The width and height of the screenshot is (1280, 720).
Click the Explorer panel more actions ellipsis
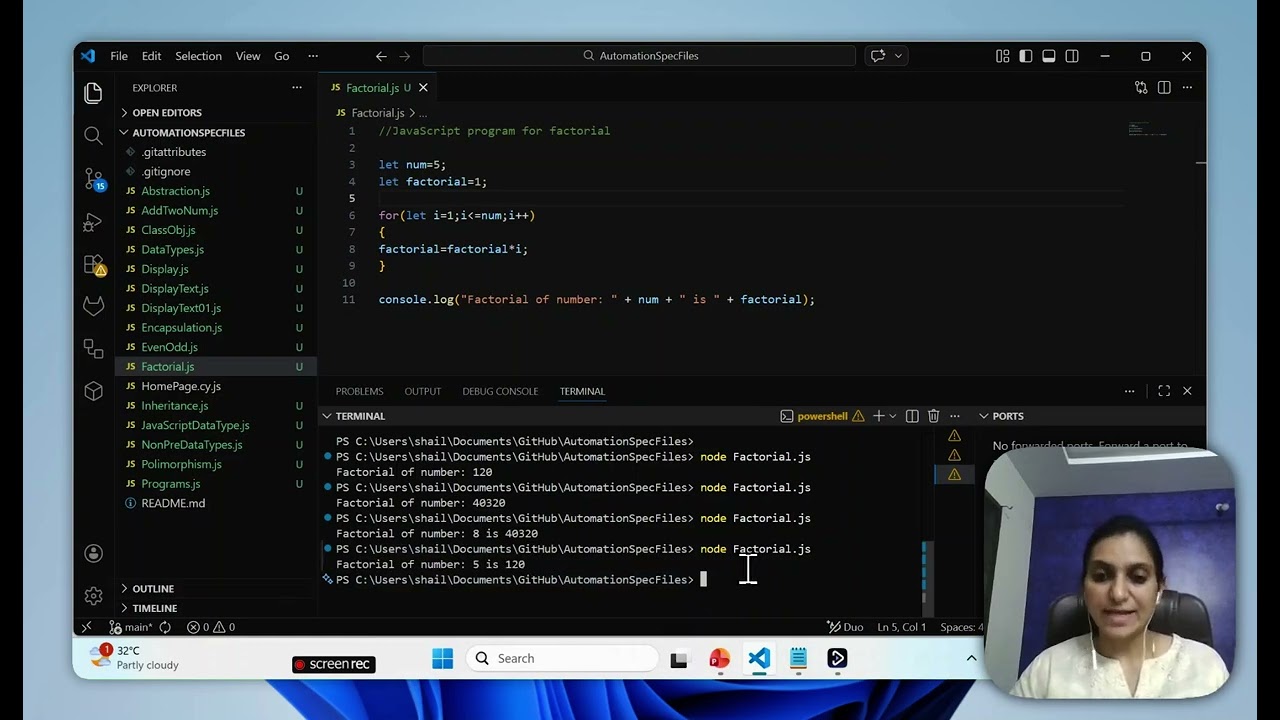296,88
